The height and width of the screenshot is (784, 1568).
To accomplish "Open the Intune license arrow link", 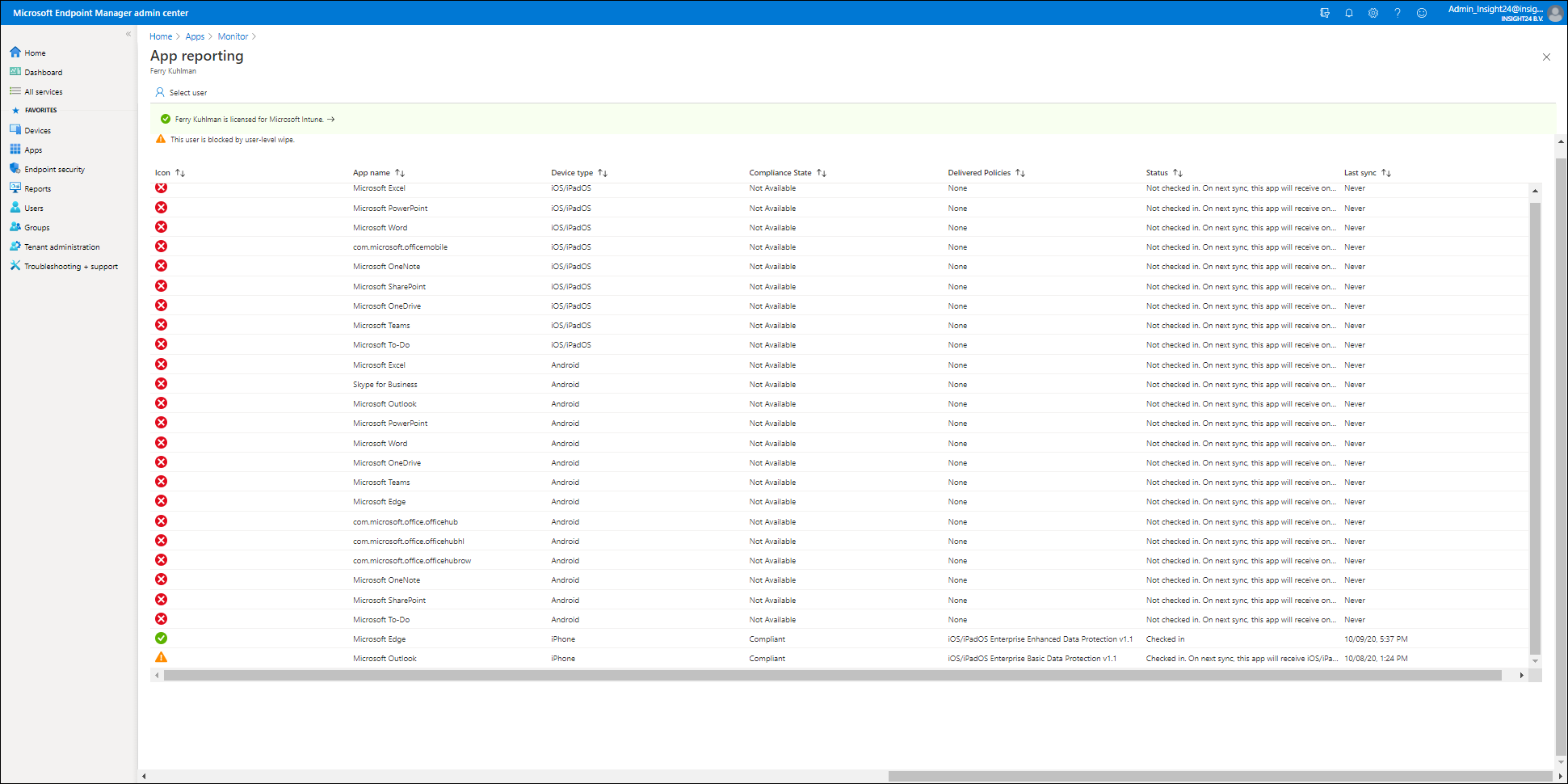I will tap(331, 119).
